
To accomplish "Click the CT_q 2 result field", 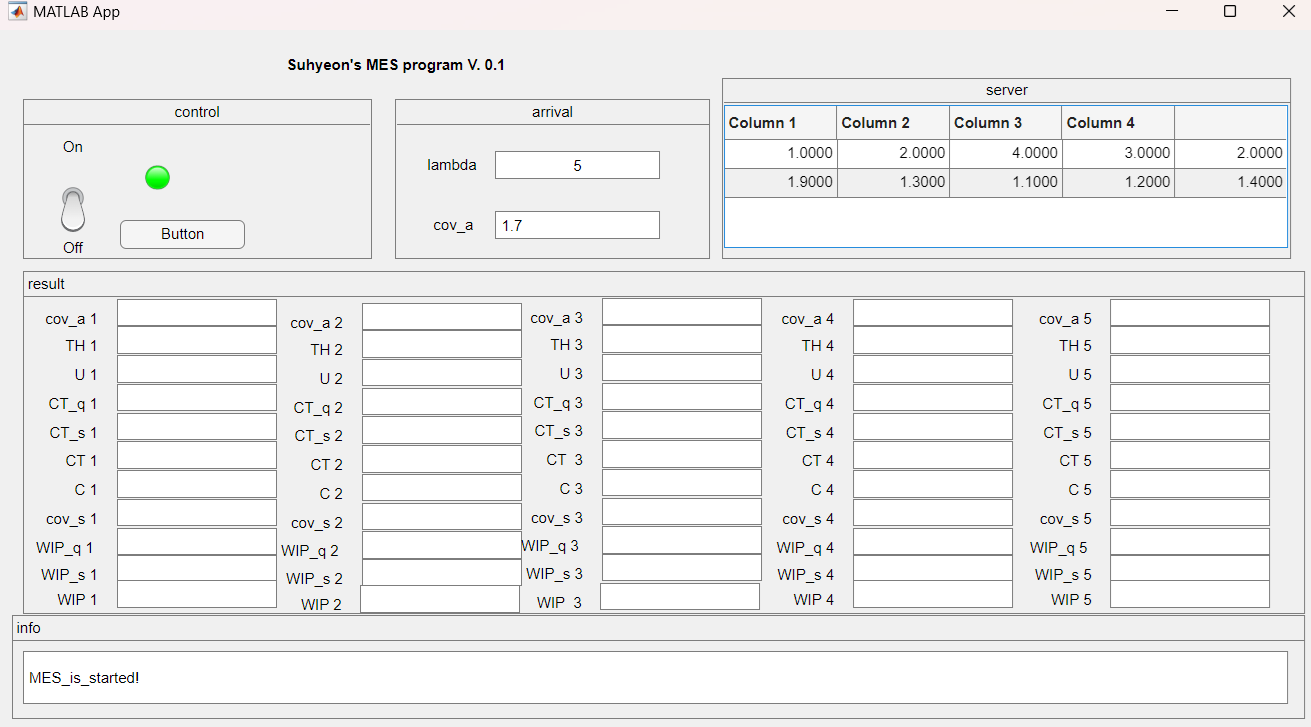I will (442, 402).
